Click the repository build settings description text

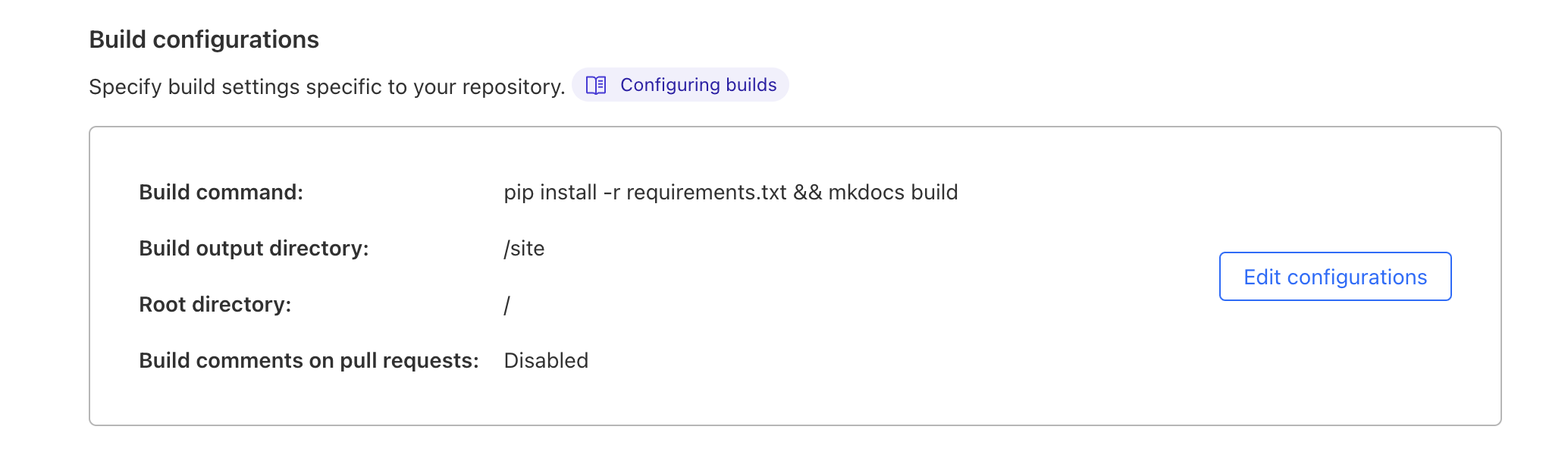pyautogui.click(x=326, y=86)
